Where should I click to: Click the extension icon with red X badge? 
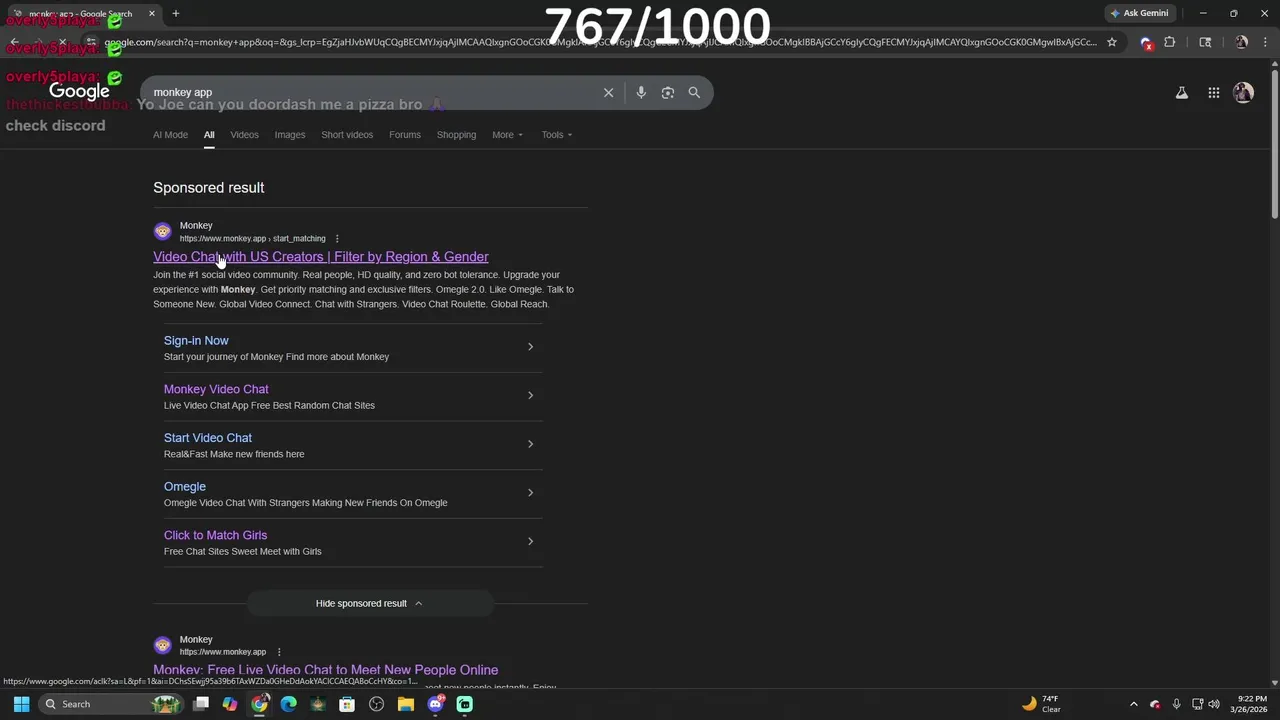[x=1146, y=43]
